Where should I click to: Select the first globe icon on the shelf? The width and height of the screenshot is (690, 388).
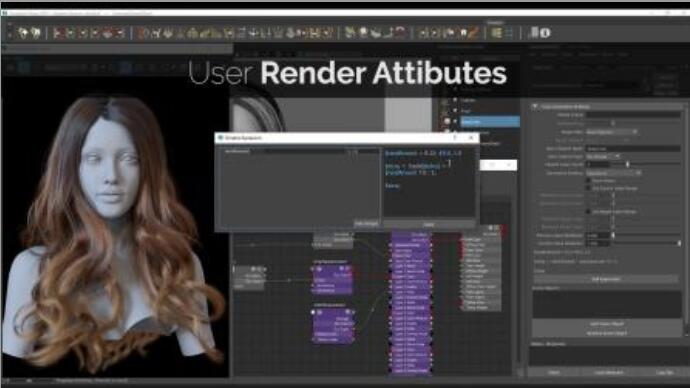23,33
